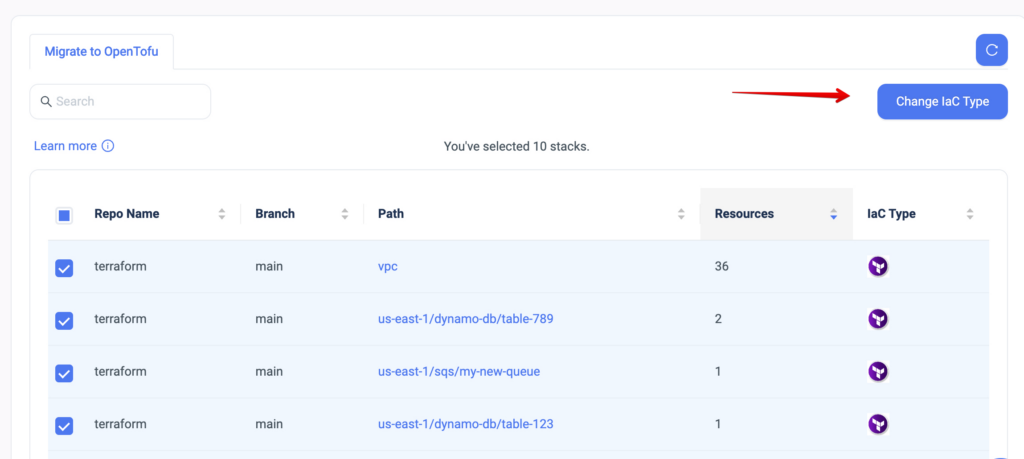Image resolution: width=1024 pixels, height=459 pixels.
Task: Open the Learn more link
Action: click(x=65, y=146)
